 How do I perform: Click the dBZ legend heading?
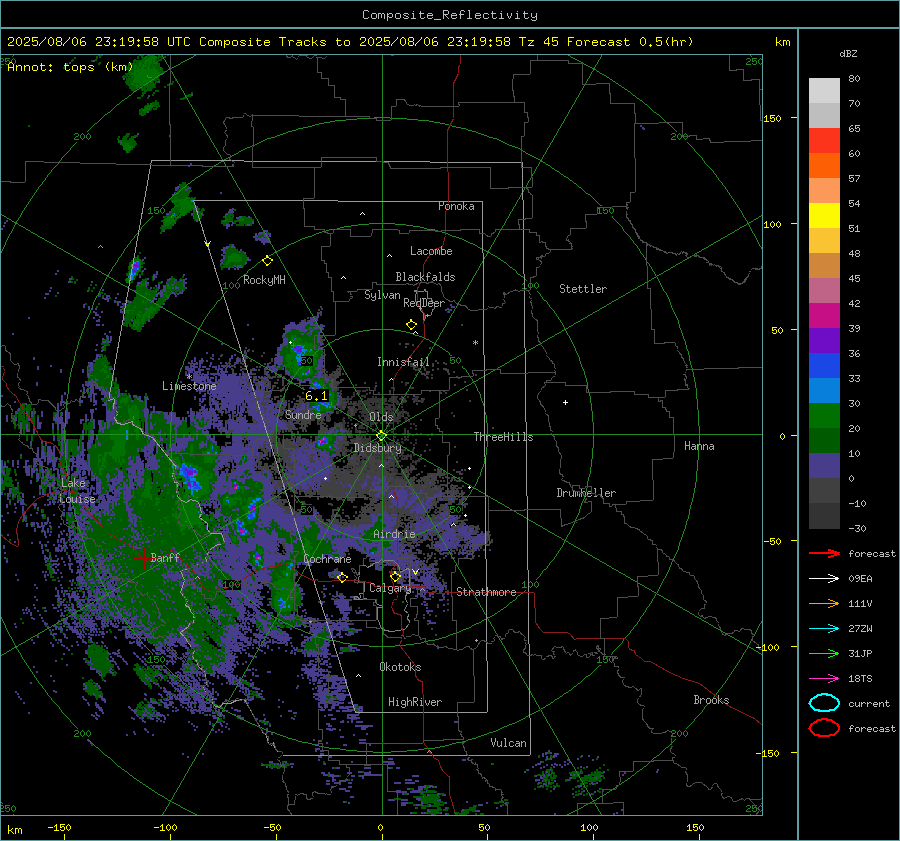click(848, 54)
